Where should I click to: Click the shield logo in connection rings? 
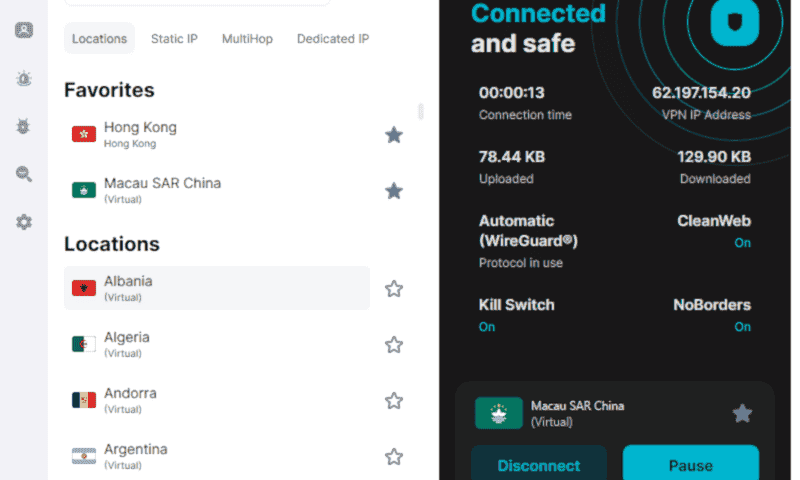point(735,22)
